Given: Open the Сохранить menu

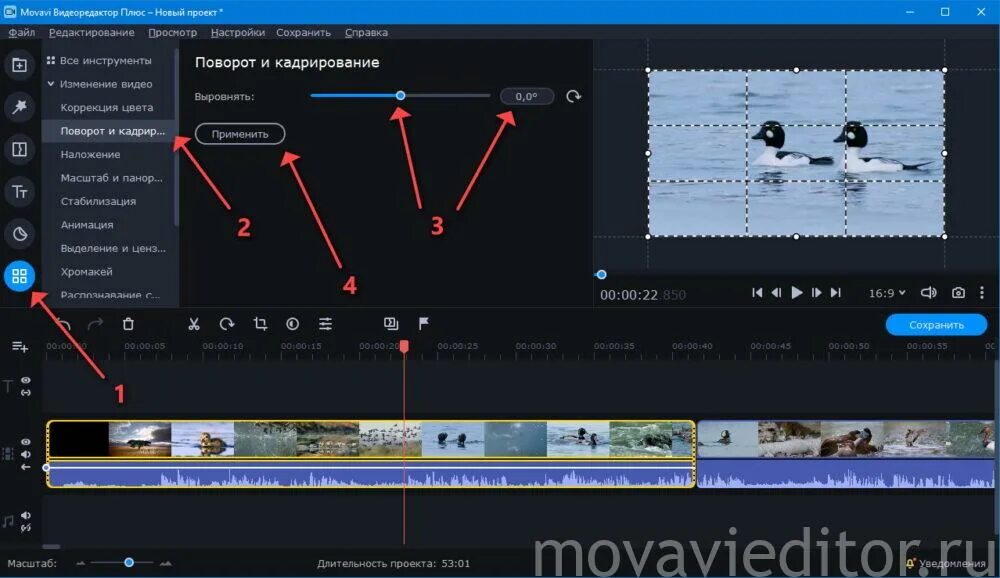Looking at the screenshot, I should (304, 33).
